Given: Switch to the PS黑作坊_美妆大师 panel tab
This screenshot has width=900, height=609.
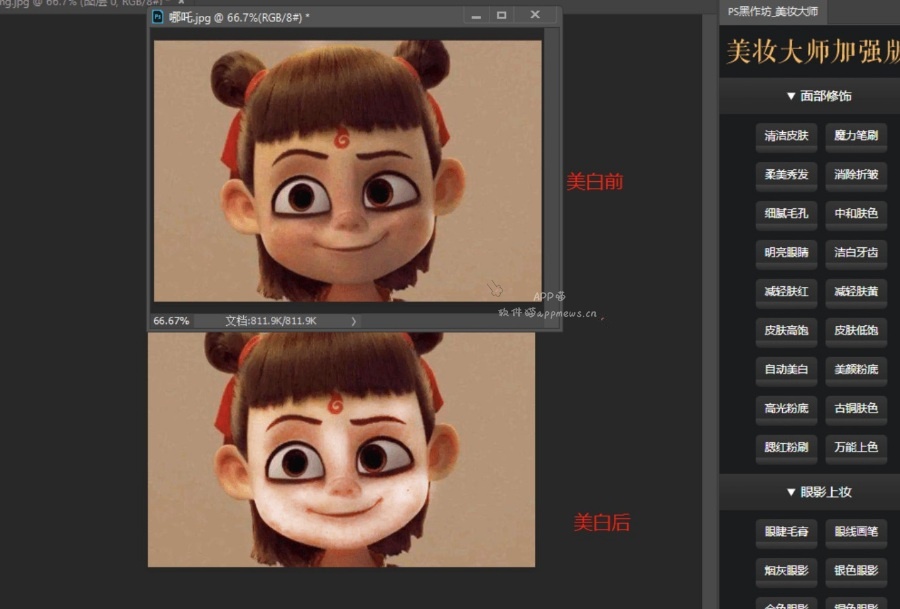Looking at the screenshot, I should pos(773,11).
